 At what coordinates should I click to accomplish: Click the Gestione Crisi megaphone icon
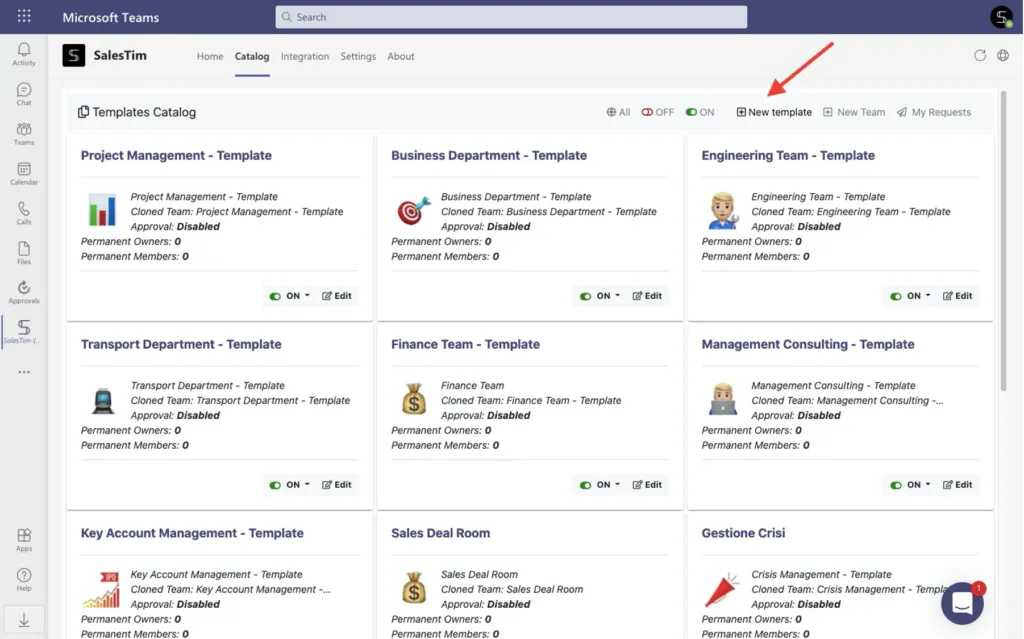721,589
